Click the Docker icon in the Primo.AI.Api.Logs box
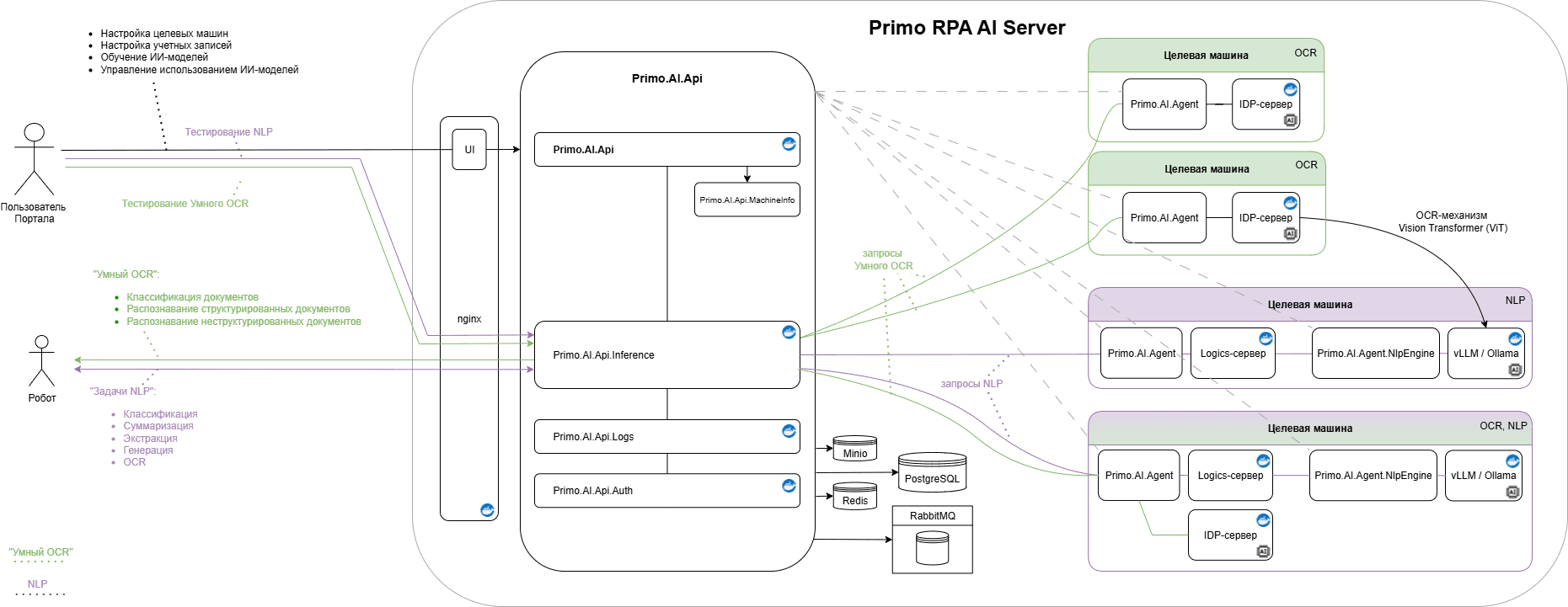Image resolution: width=1568 pixels, height=607 pixels. pos(789,431)
